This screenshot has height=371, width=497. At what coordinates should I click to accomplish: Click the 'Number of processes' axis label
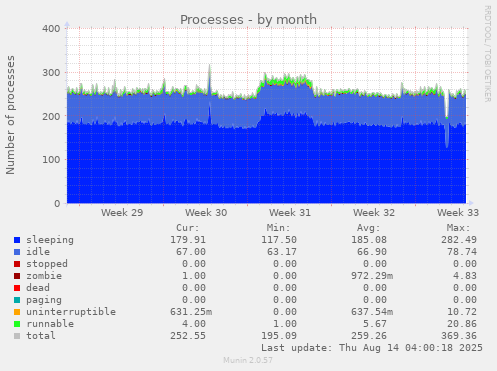(10, 115)
